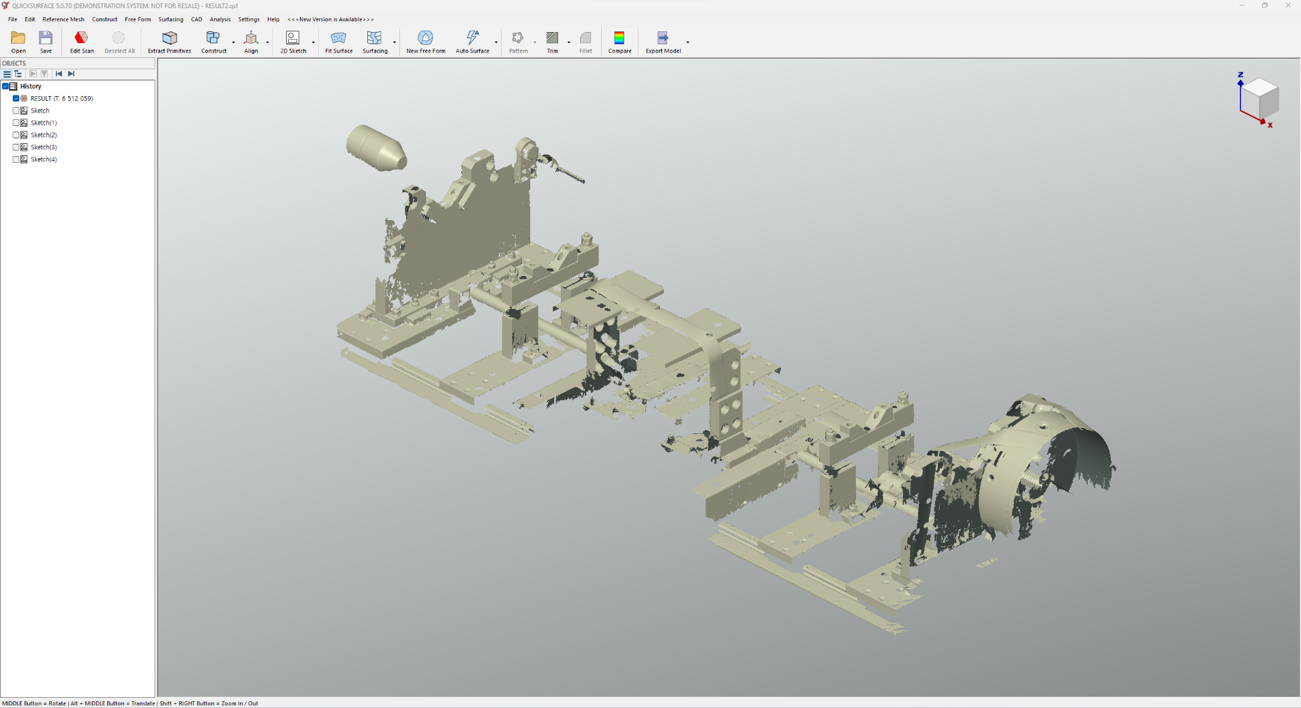Open the Extract Primitives tool
1301x708 pixels.
click(169, 41)
